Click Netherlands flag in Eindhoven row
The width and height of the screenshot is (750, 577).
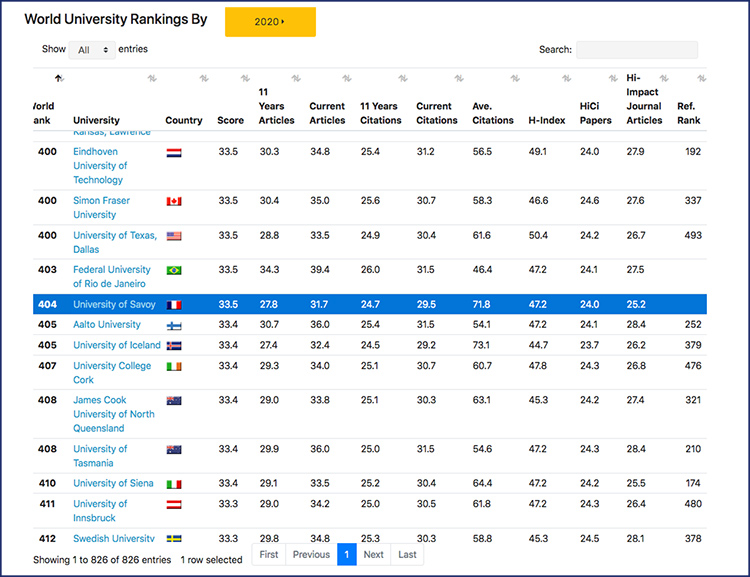click(x=174, y=153)
